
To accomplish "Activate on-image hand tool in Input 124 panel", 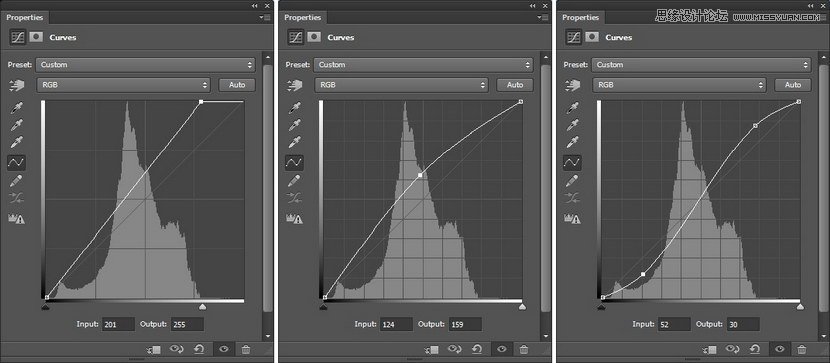I will click(295, 85).
